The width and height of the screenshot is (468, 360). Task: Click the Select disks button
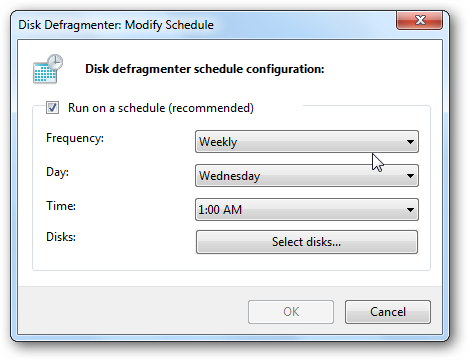click(x=307, y=242)
